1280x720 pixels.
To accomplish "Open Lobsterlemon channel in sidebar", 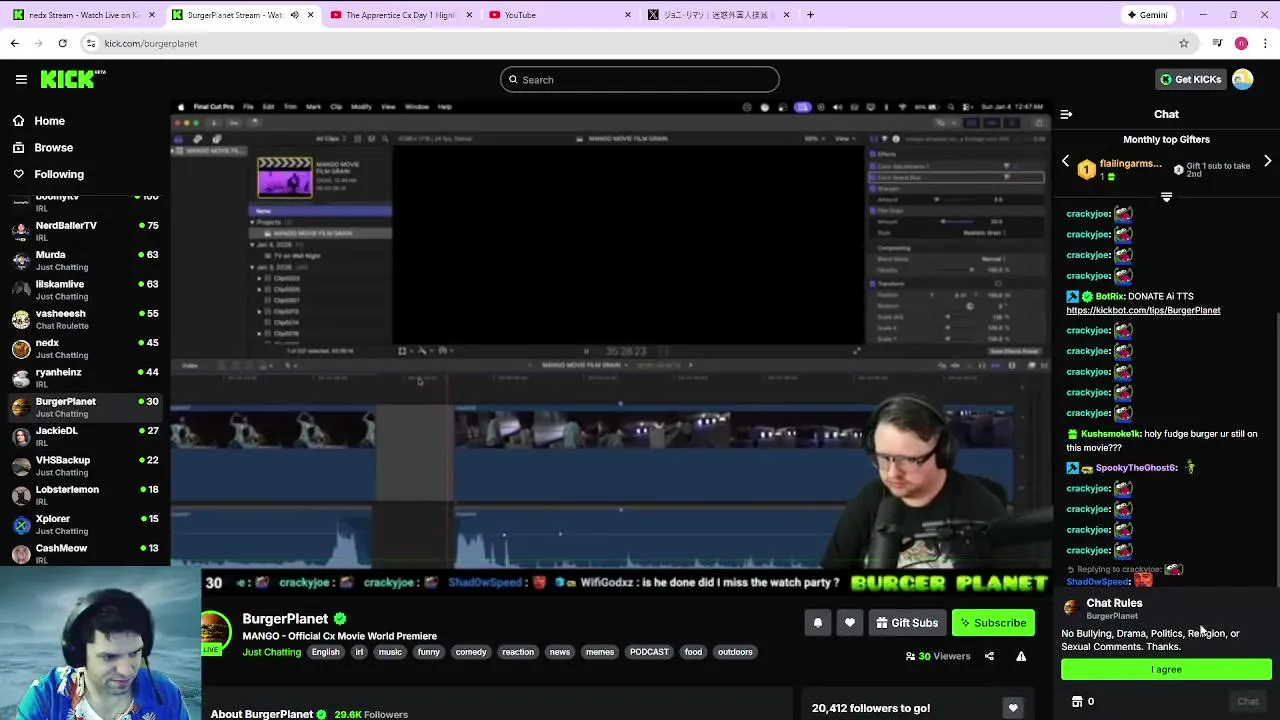I will click(85, 495).
